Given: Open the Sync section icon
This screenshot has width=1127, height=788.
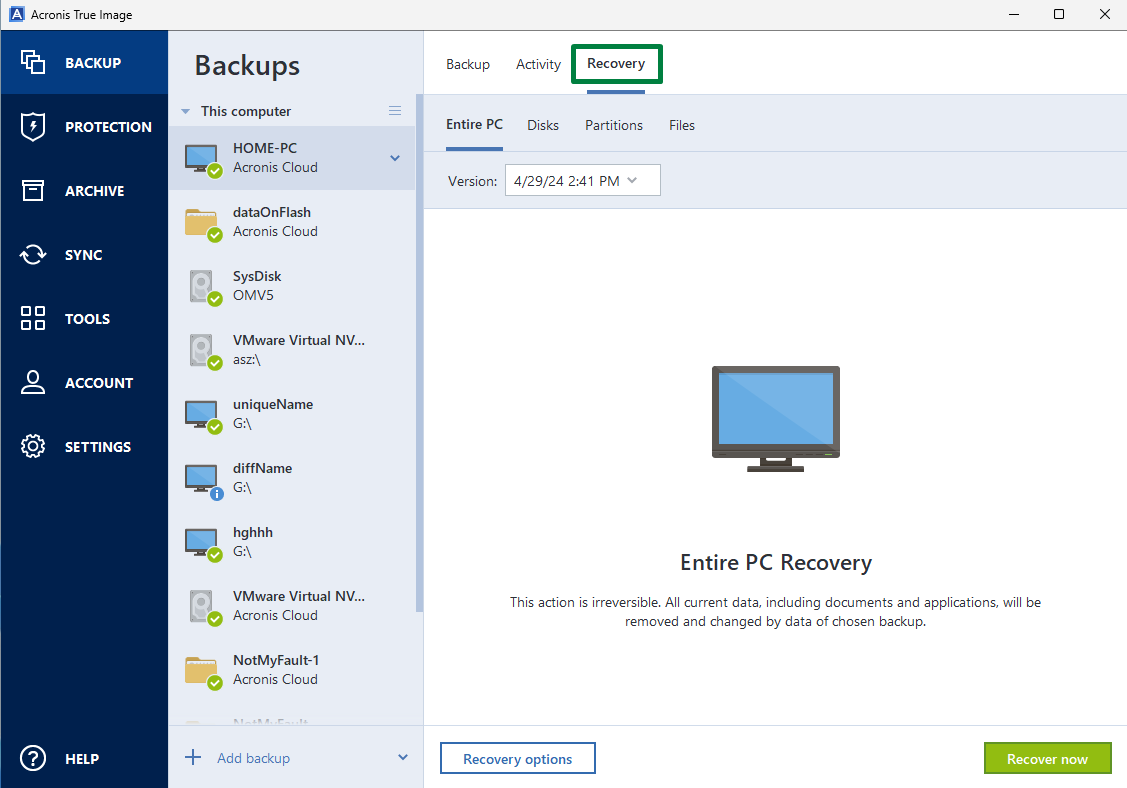Looking at the screenshot, I should (x=32, y=254).
